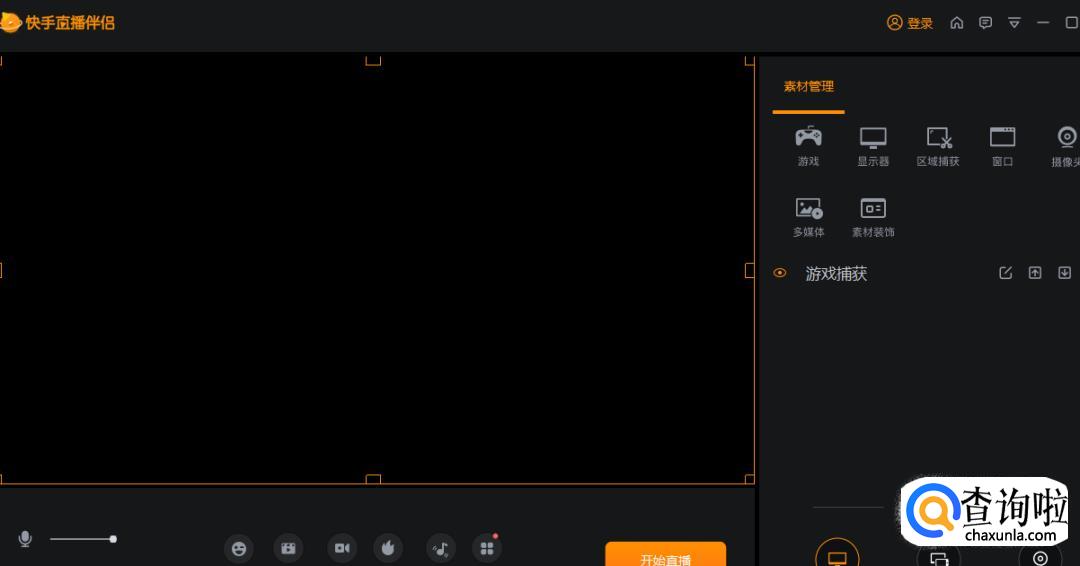Toggle visibility of 游戏捕获 source
Screen dimensions: 1080x566
point(780,273)
